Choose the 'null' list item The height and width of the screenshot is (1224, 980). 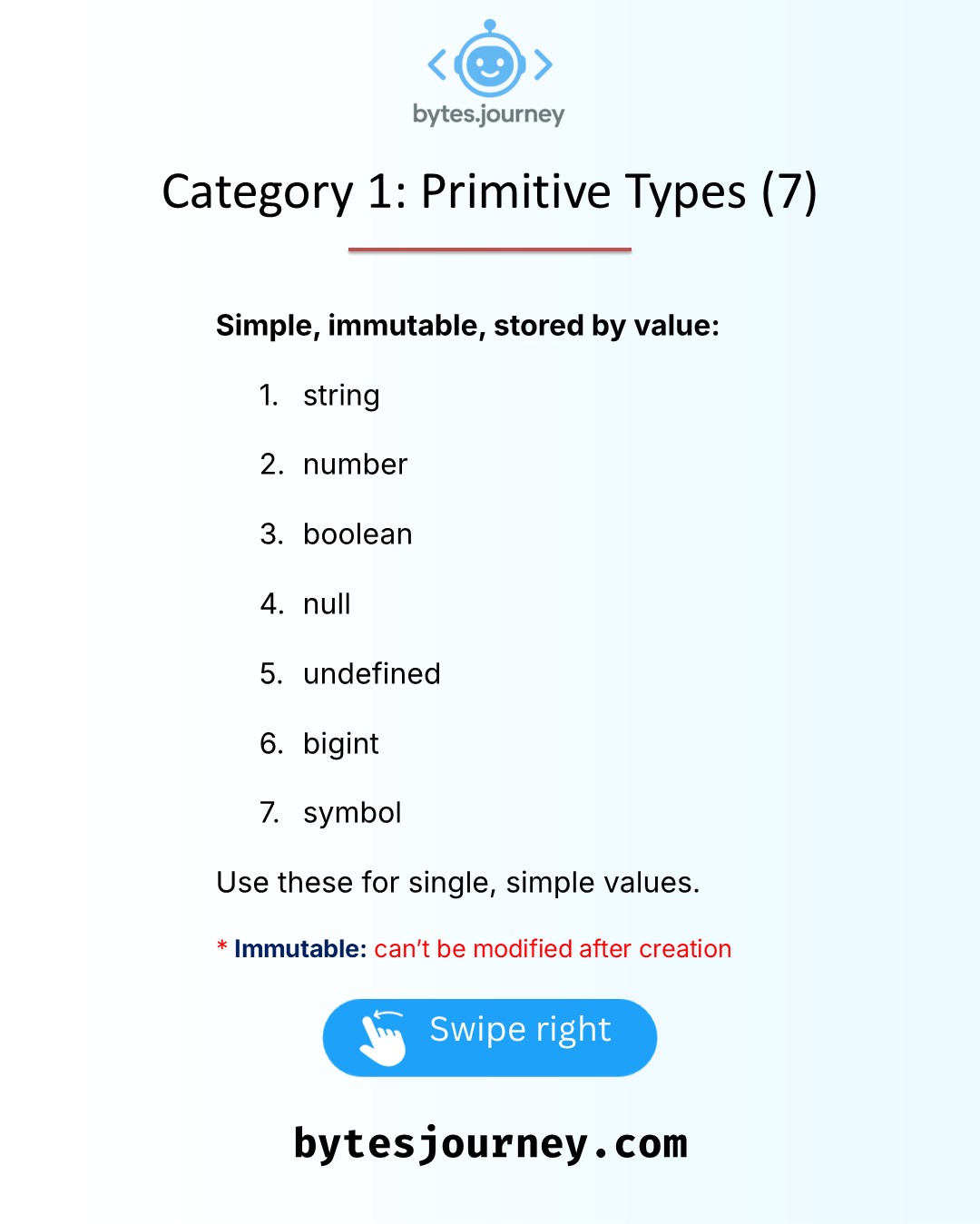327,604
